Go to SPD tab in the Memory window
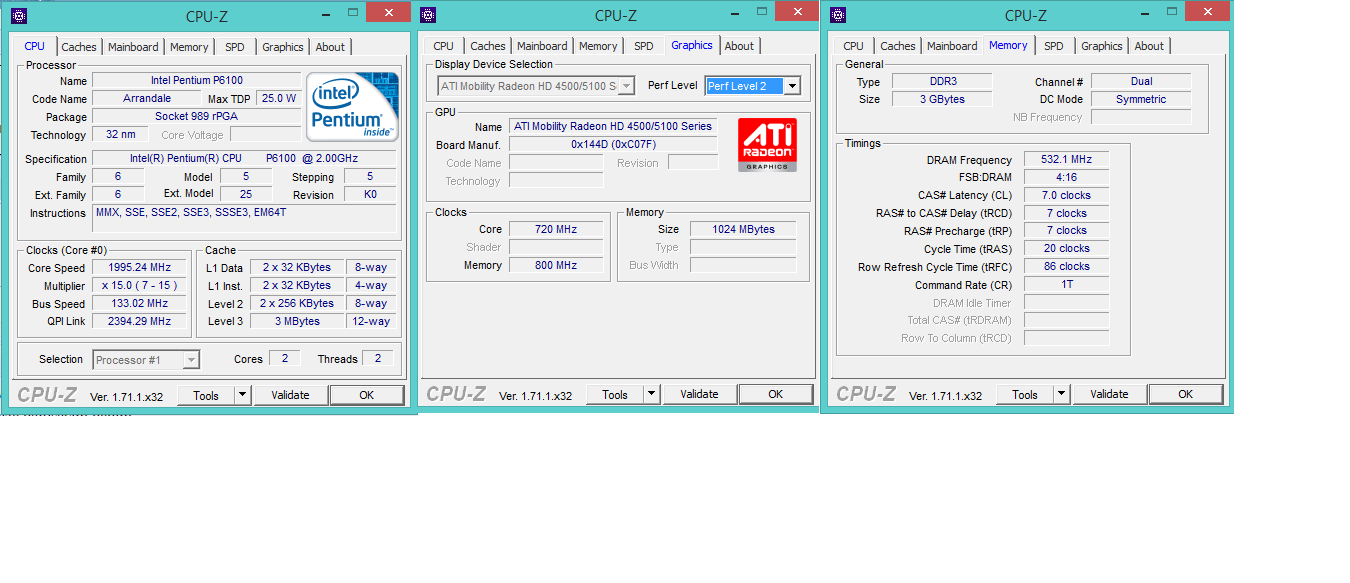This screenshot has width=1350, height=583. pyautogui.click(x=1054, y=46)
